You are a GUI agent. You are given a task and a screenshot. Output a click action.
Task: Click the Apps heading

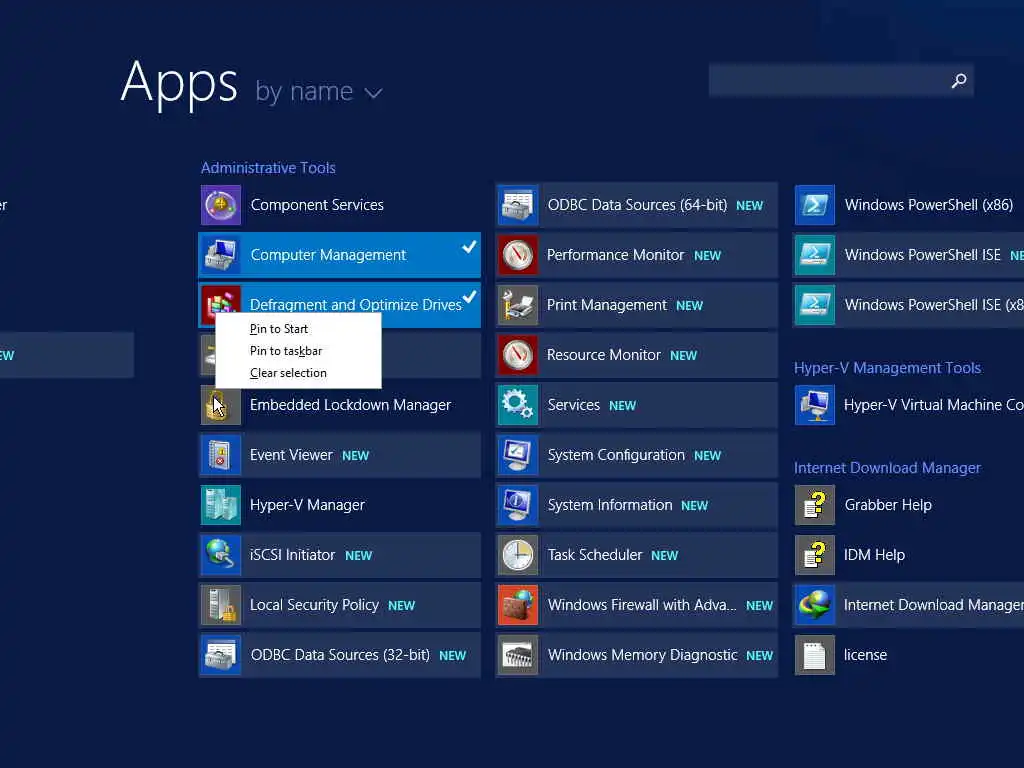click(x=179, y=83)
